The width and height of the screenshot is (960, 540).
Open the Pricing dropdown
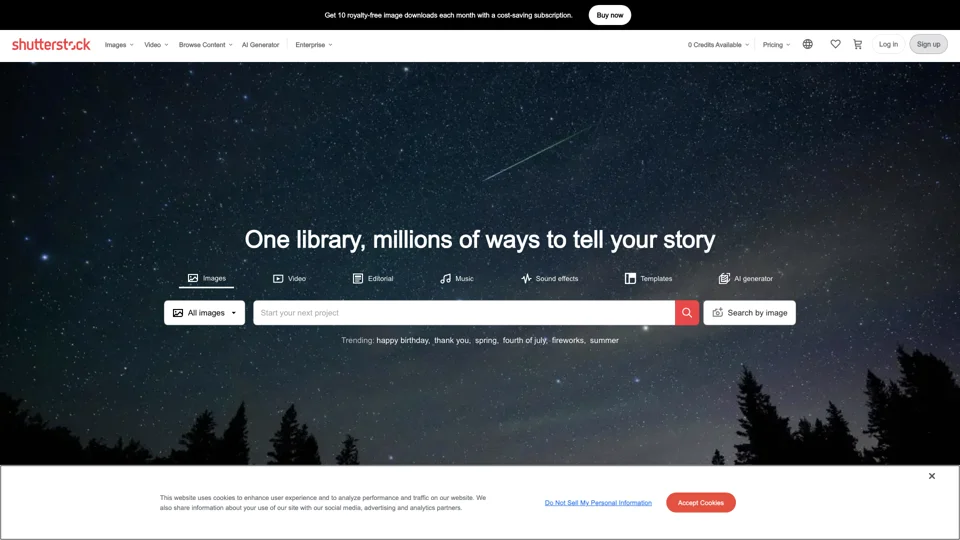776,45
